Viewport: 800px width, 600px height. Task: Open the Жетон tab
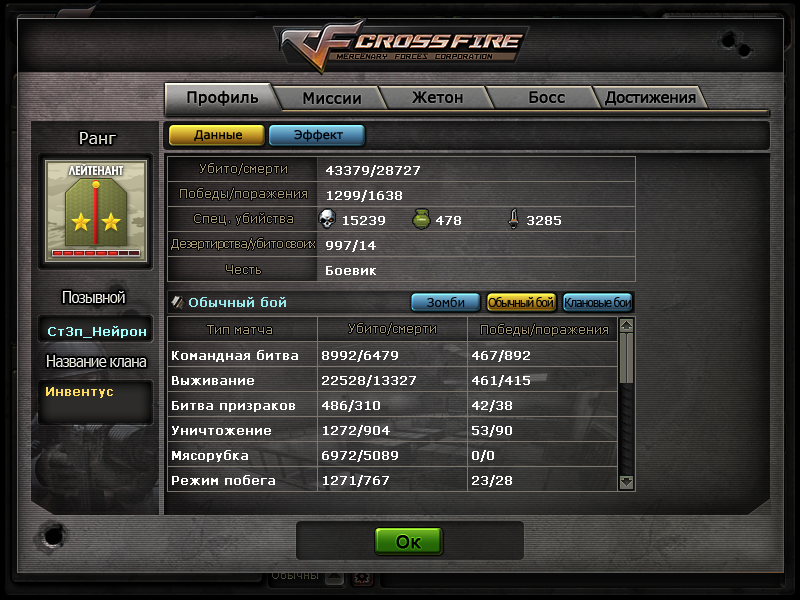pyautogui.click(x=437, y=97)
